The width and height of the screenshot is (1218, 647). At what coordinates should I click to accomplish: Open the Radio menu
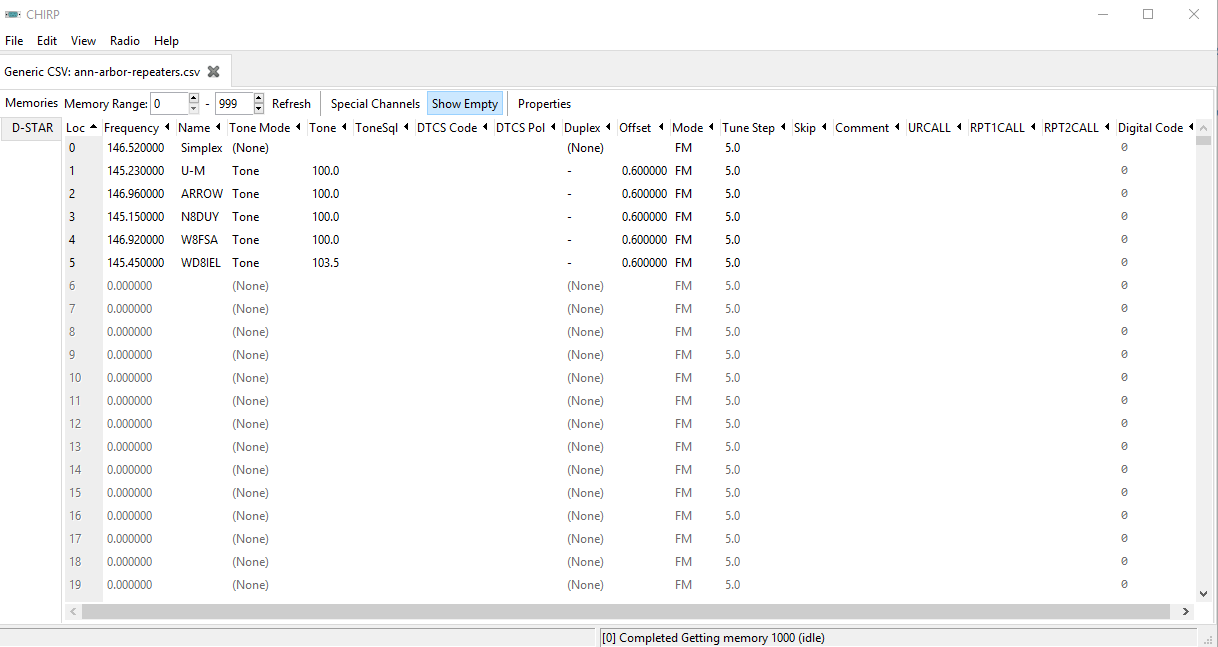pos(125,41)
